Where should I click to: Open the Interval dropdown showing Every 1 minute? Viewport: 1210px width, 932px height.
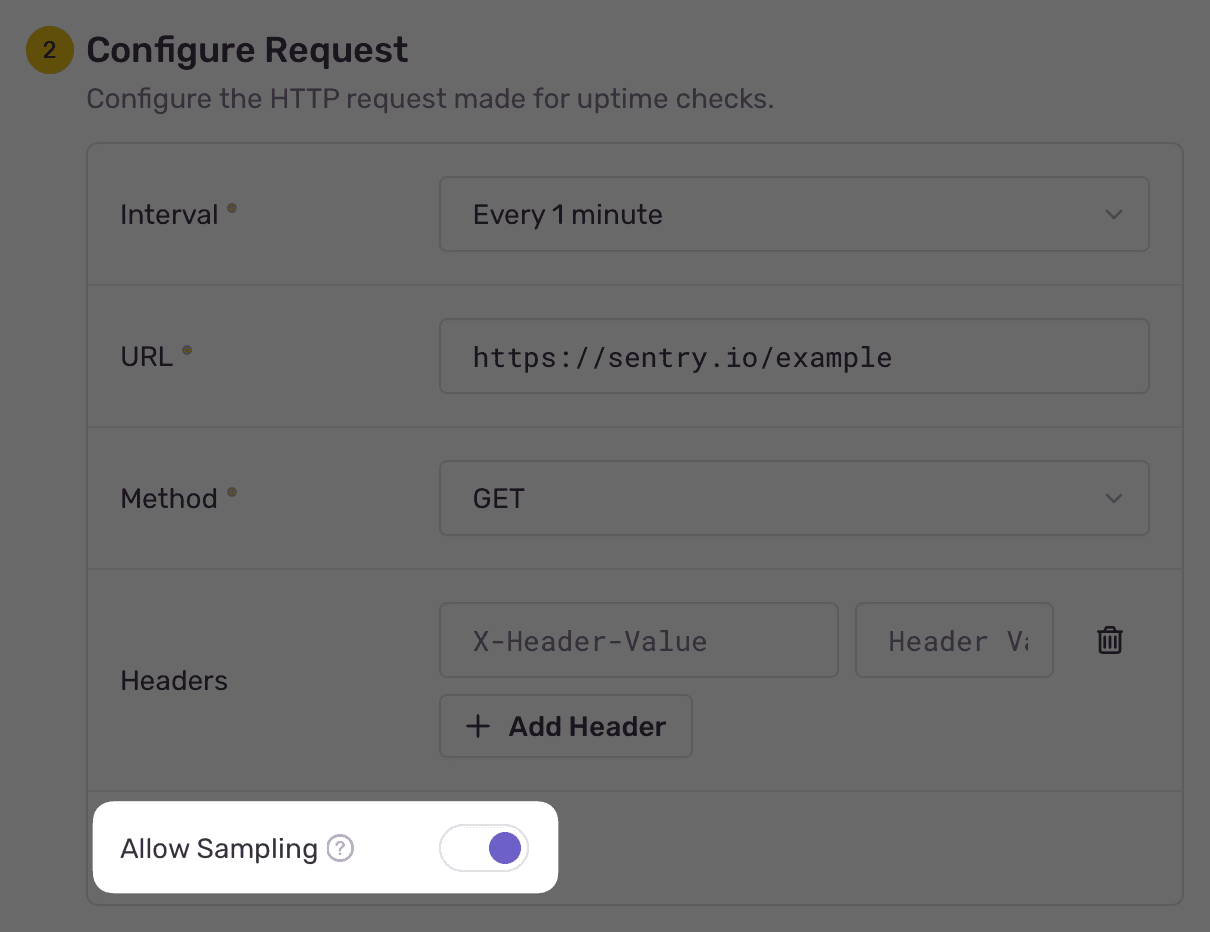click(x=794, y=214)
